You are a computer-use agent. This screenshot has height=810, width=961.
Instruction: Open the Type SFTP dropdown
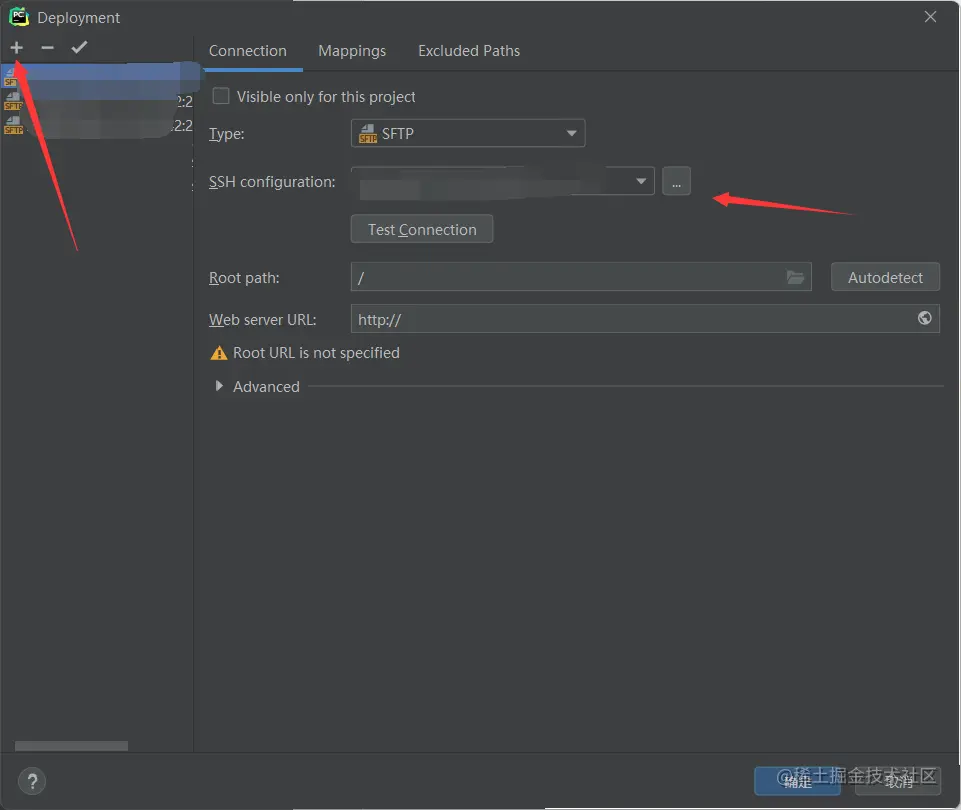(468, 134)
